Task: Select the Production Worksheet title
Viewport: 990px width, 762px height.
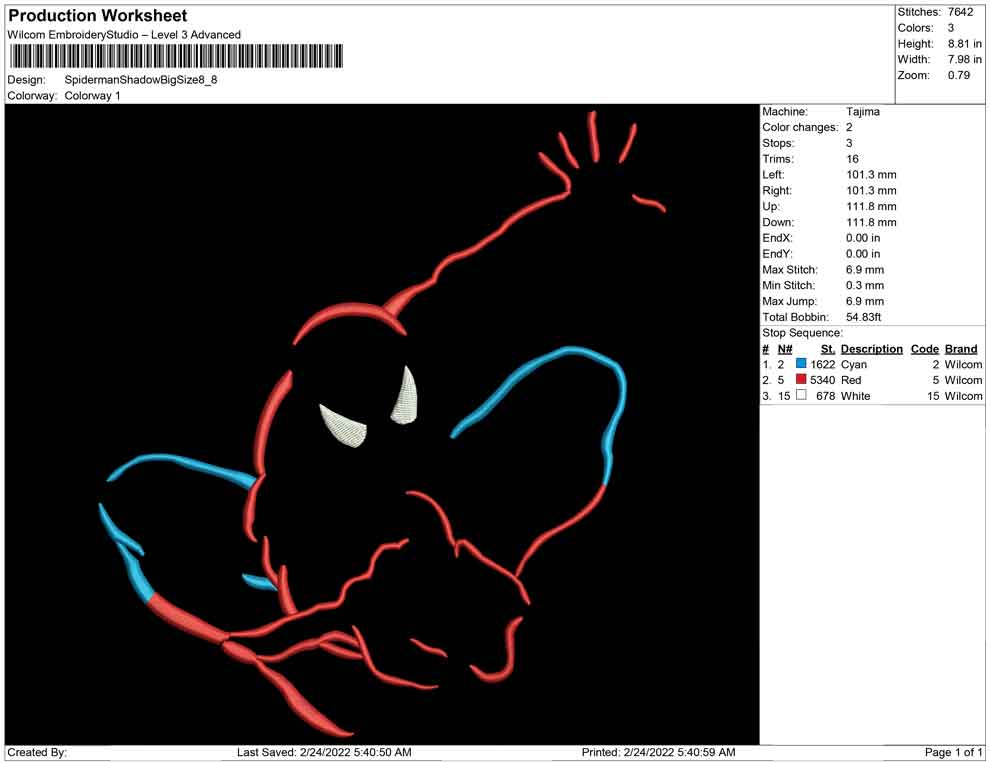Action: pos(98,16)
